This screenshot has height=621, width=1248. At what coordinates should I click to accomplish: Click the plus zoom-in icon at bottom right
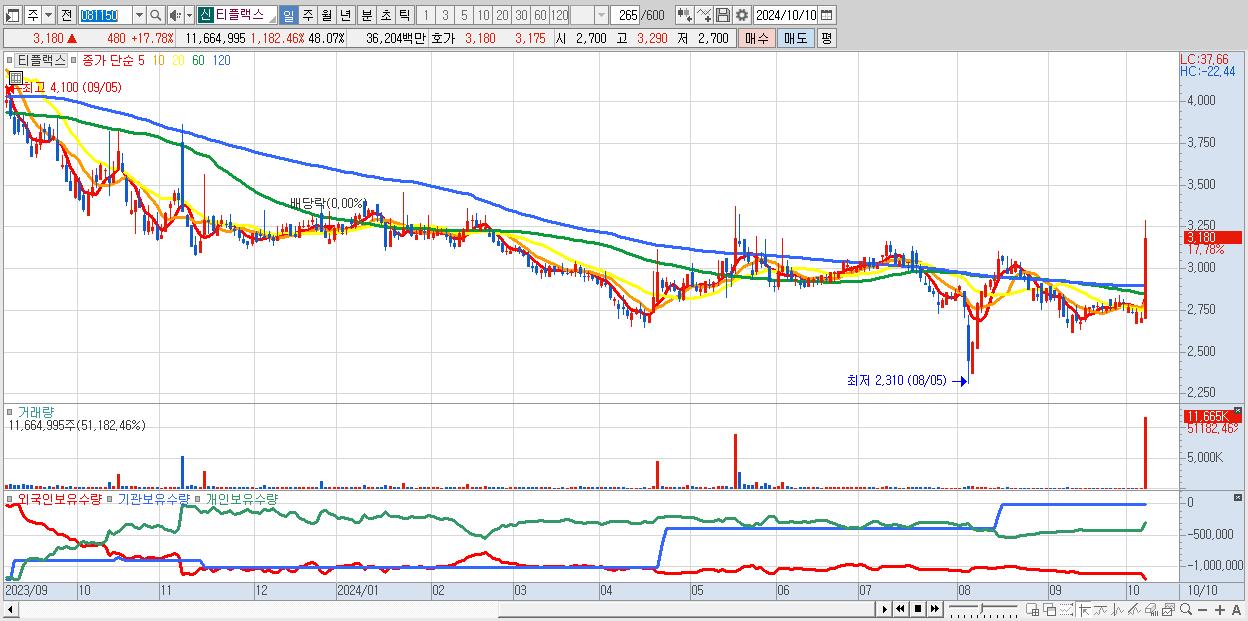coord(1220,609)
